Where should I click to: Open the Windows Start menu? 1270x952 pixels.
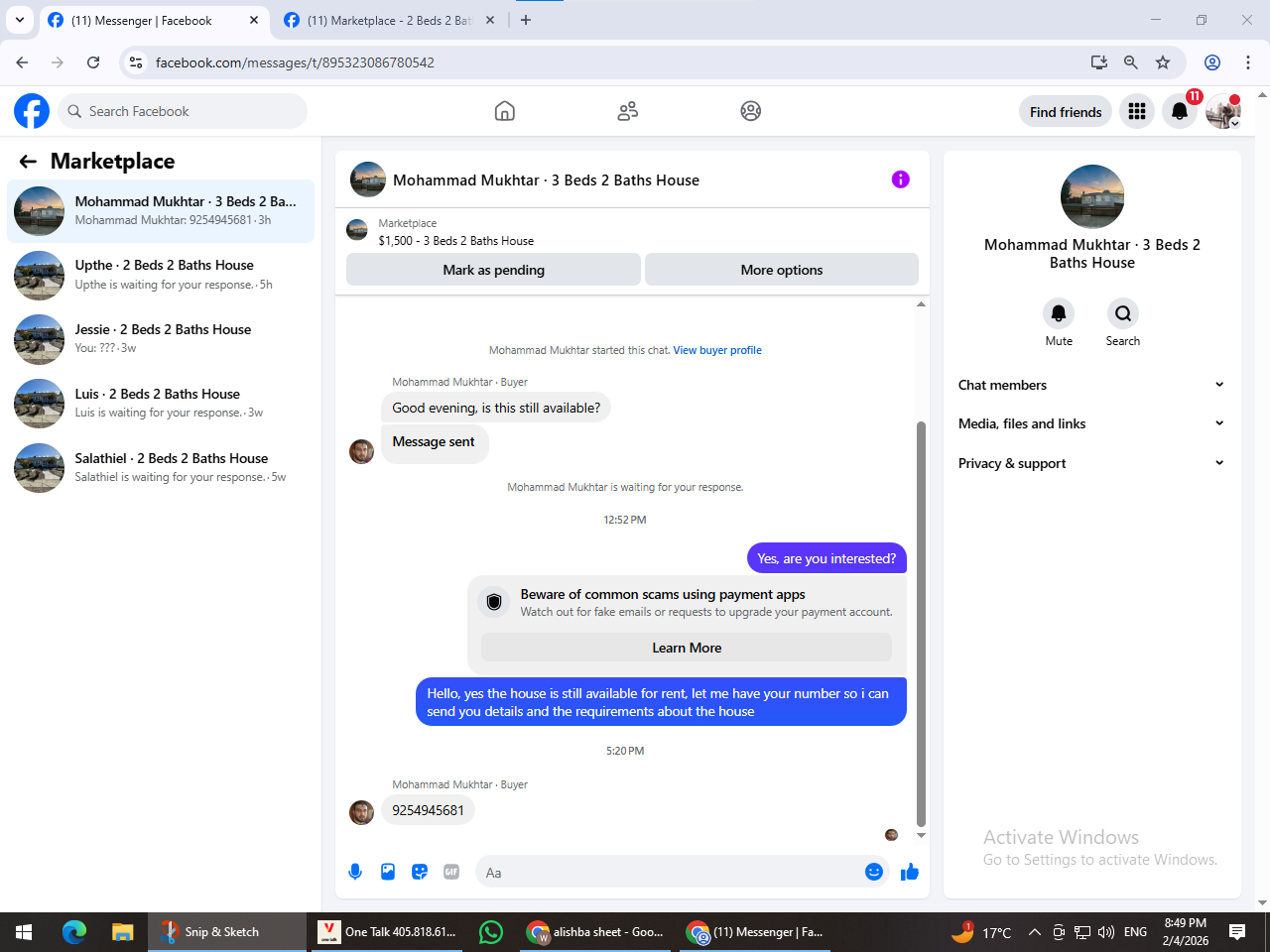(x=24, y=932)
